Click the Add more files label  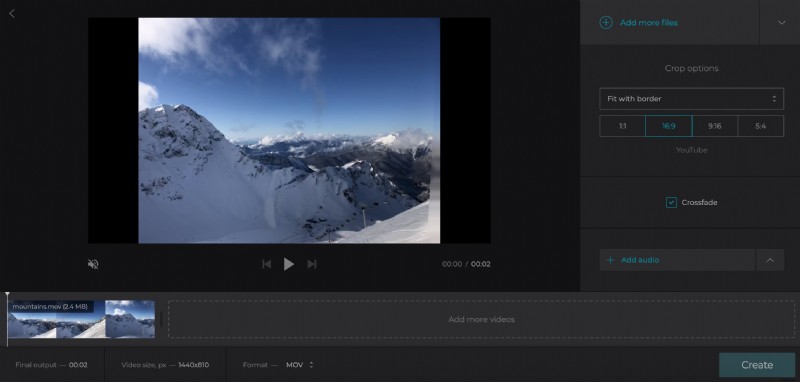(648, 23)
